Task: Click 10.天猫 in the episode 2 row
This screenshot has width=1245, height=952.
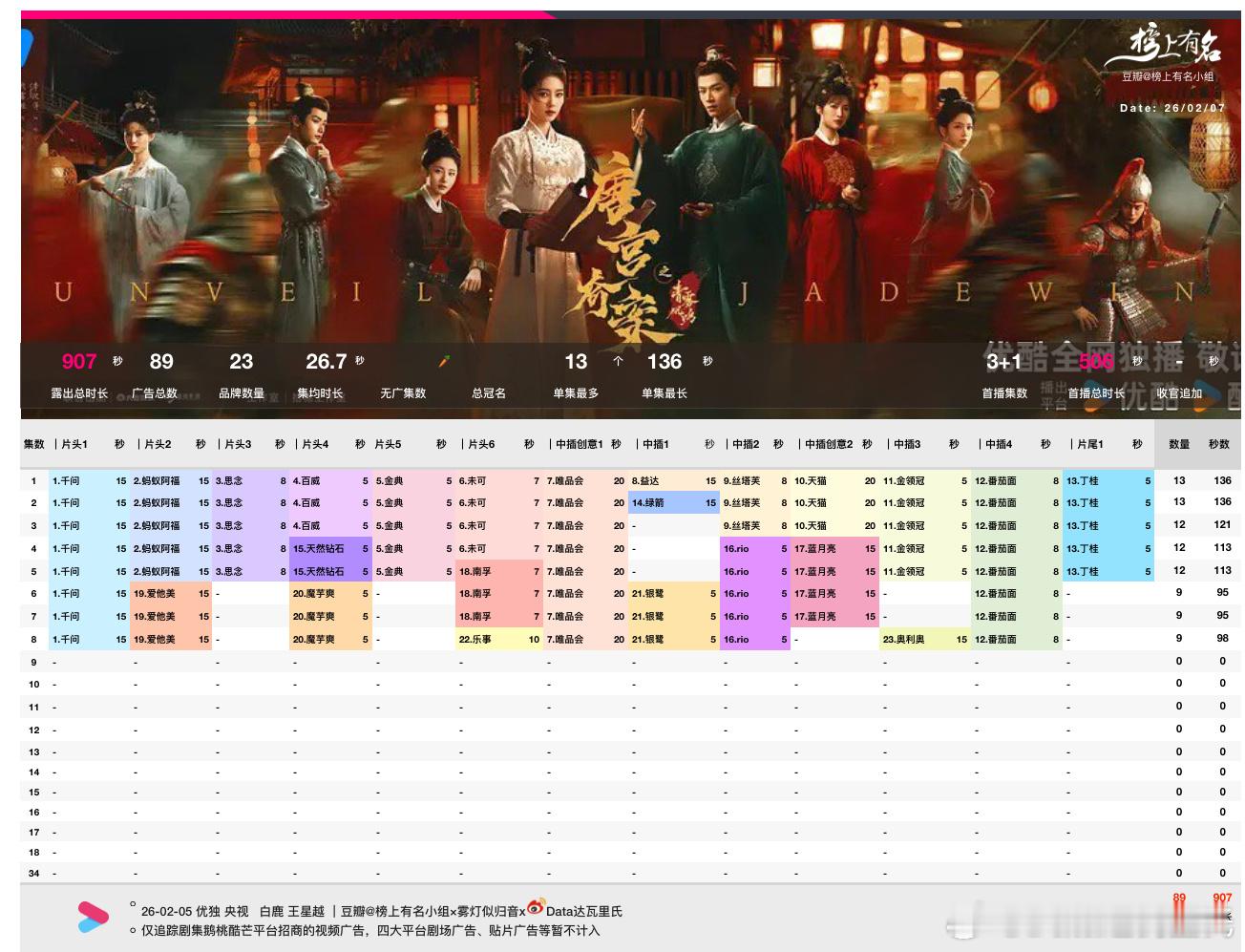Action: (x=811, y=502)
